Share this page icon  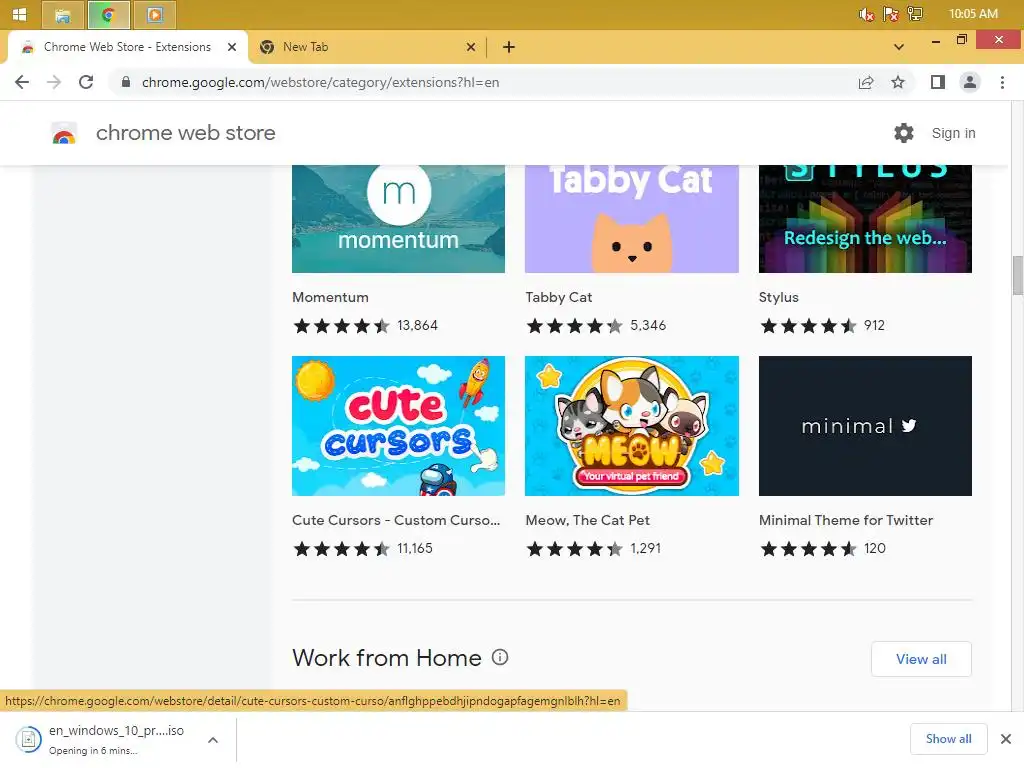866,82
